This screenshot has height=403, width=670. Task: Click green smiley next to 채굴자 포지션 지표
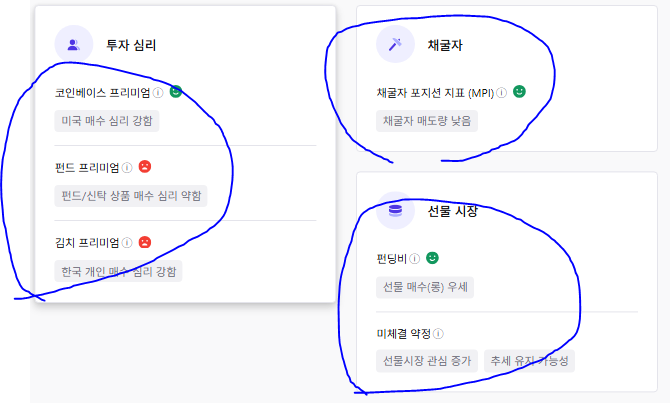click(519, 91)
